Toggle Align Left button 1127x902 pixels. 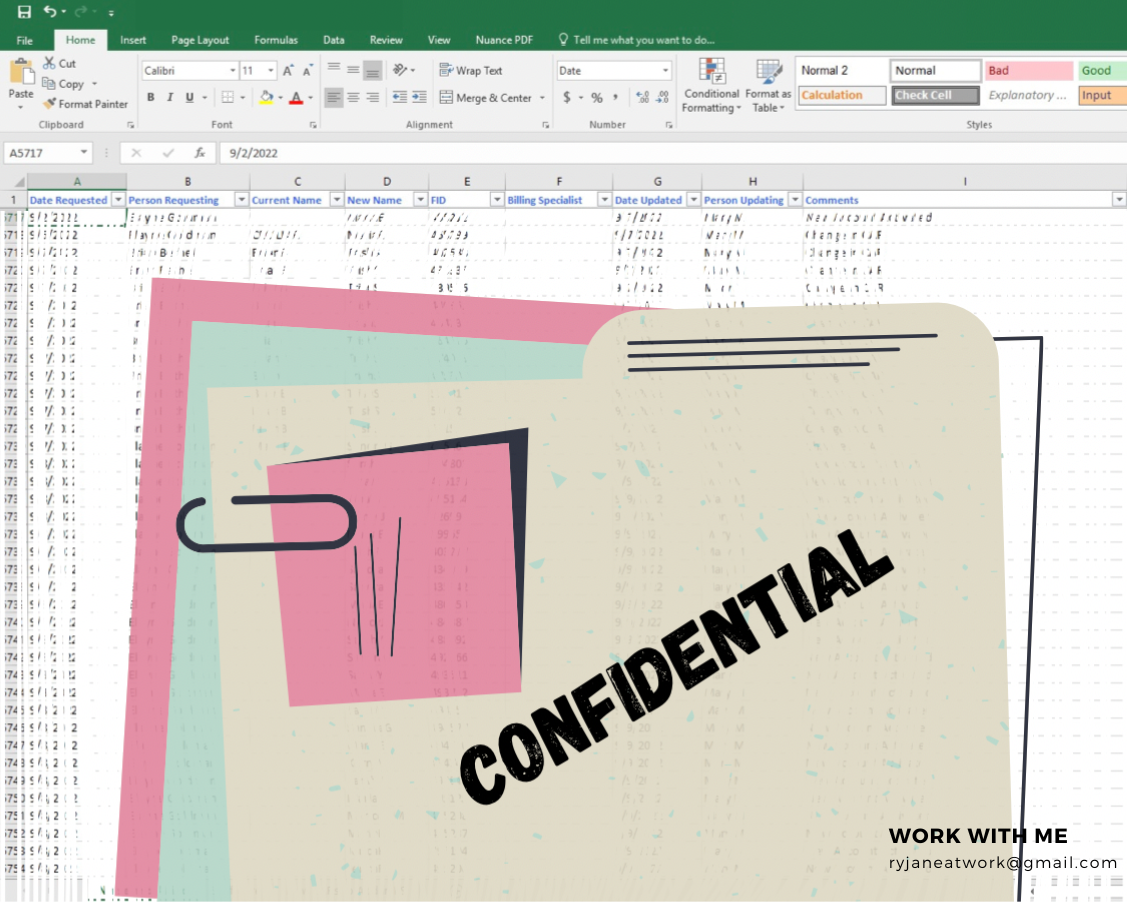(x=334, y=97)
